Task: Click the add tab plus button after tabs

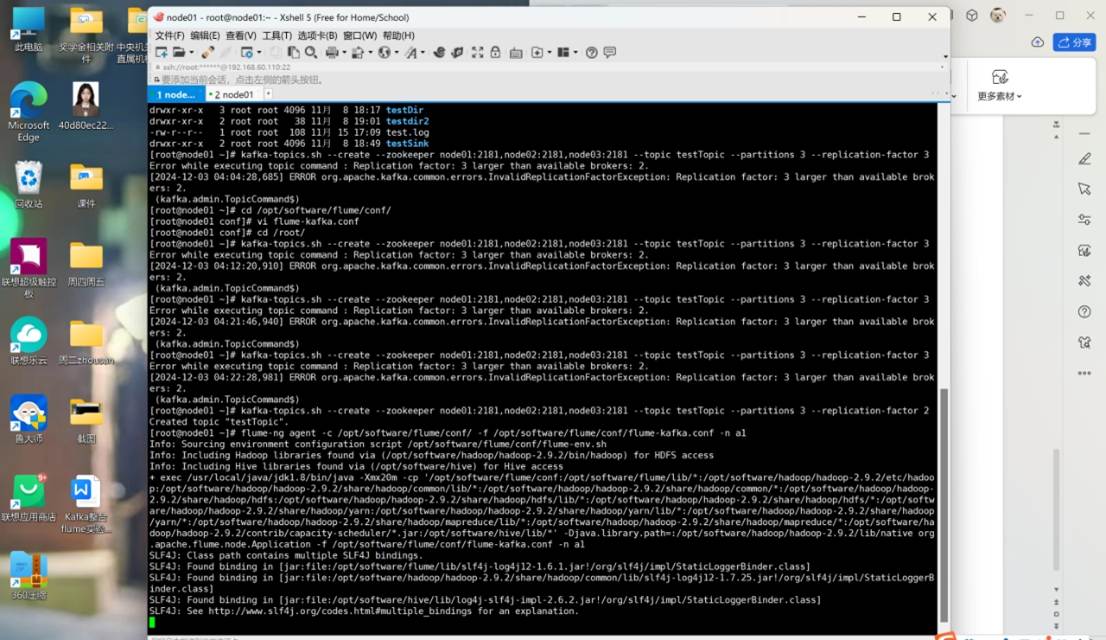Action: click(x=268, y=94)
